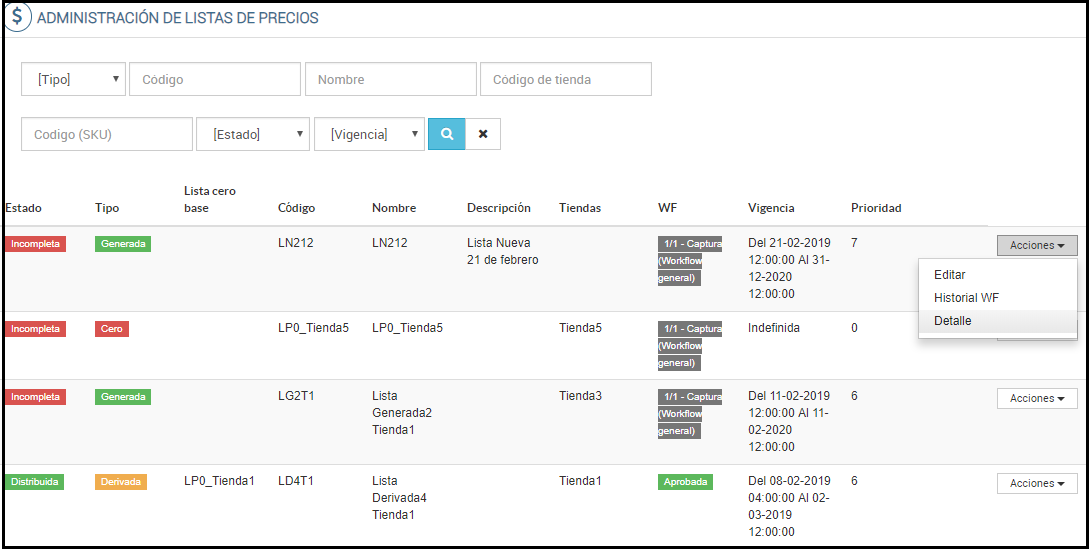Click the blue magnifier search button

(446, 134)
